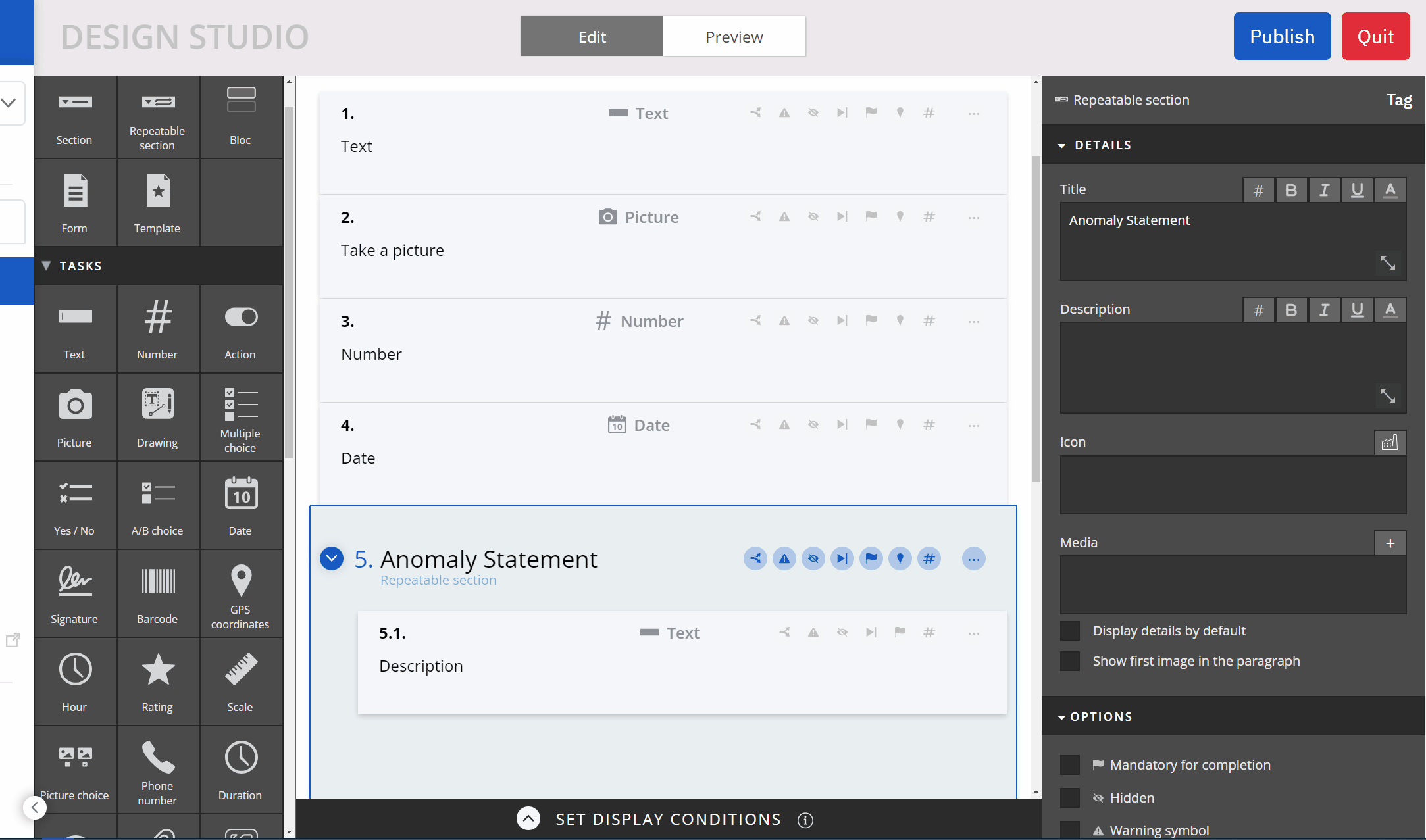Choose the Scale ruler task
This screenshot has width=1426, height=840.
(241, 682)
